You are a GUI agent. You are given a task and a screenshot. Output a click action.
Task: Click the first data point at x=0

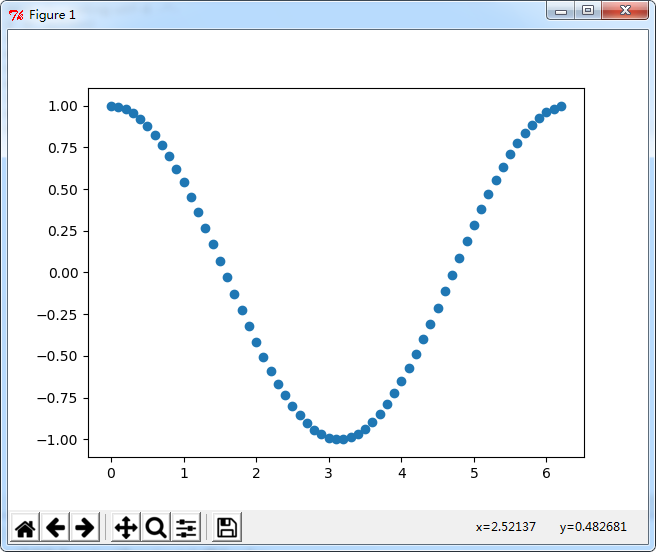click(111, 106)
